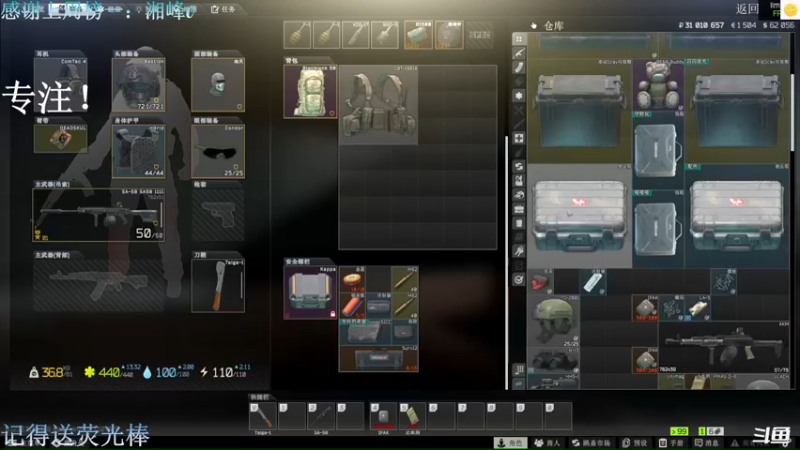Open the upper small grey case in stash
The height and width of the screenshot is (450, 800).
point(658,151)
